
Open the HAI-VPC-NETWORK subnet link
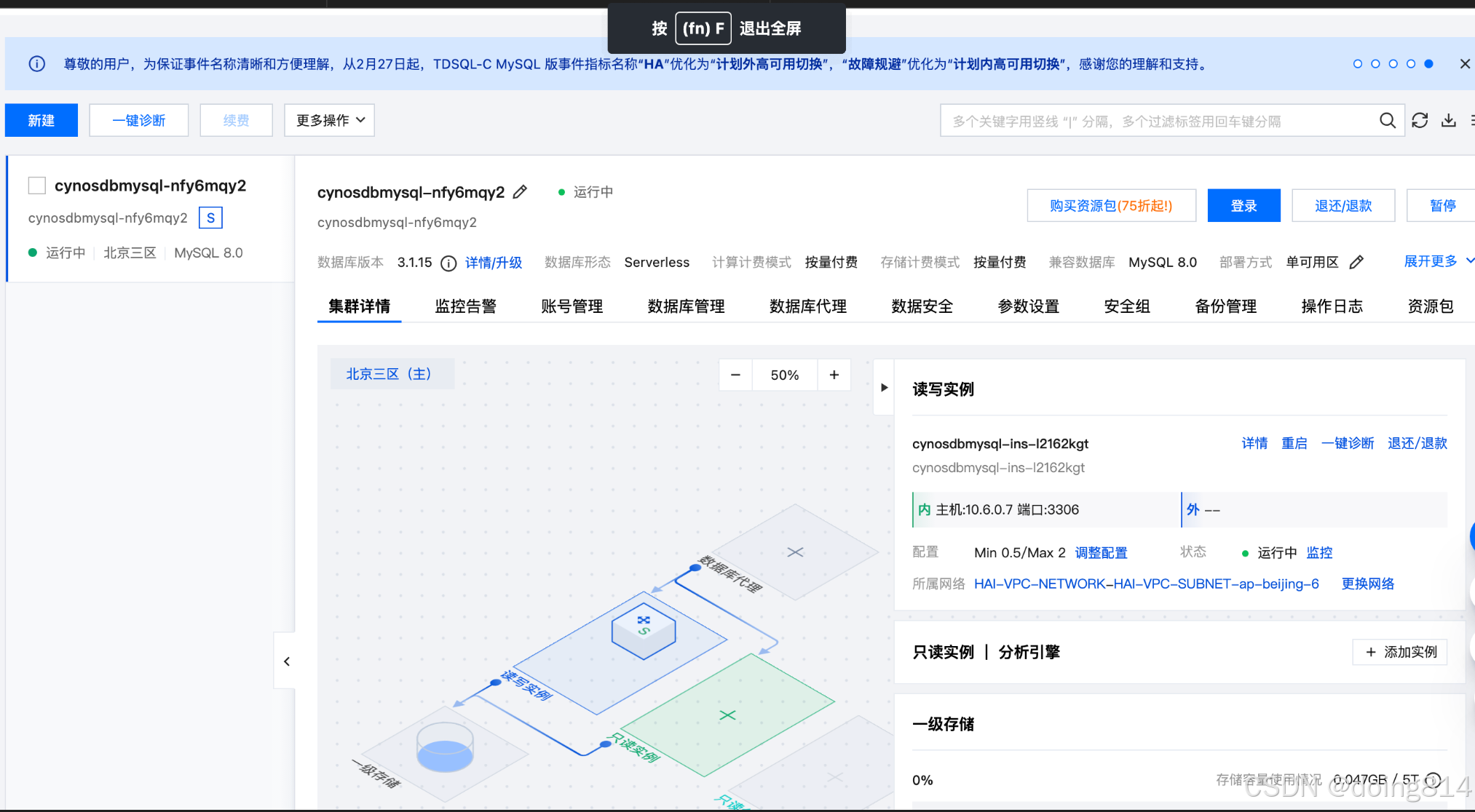1147,584
